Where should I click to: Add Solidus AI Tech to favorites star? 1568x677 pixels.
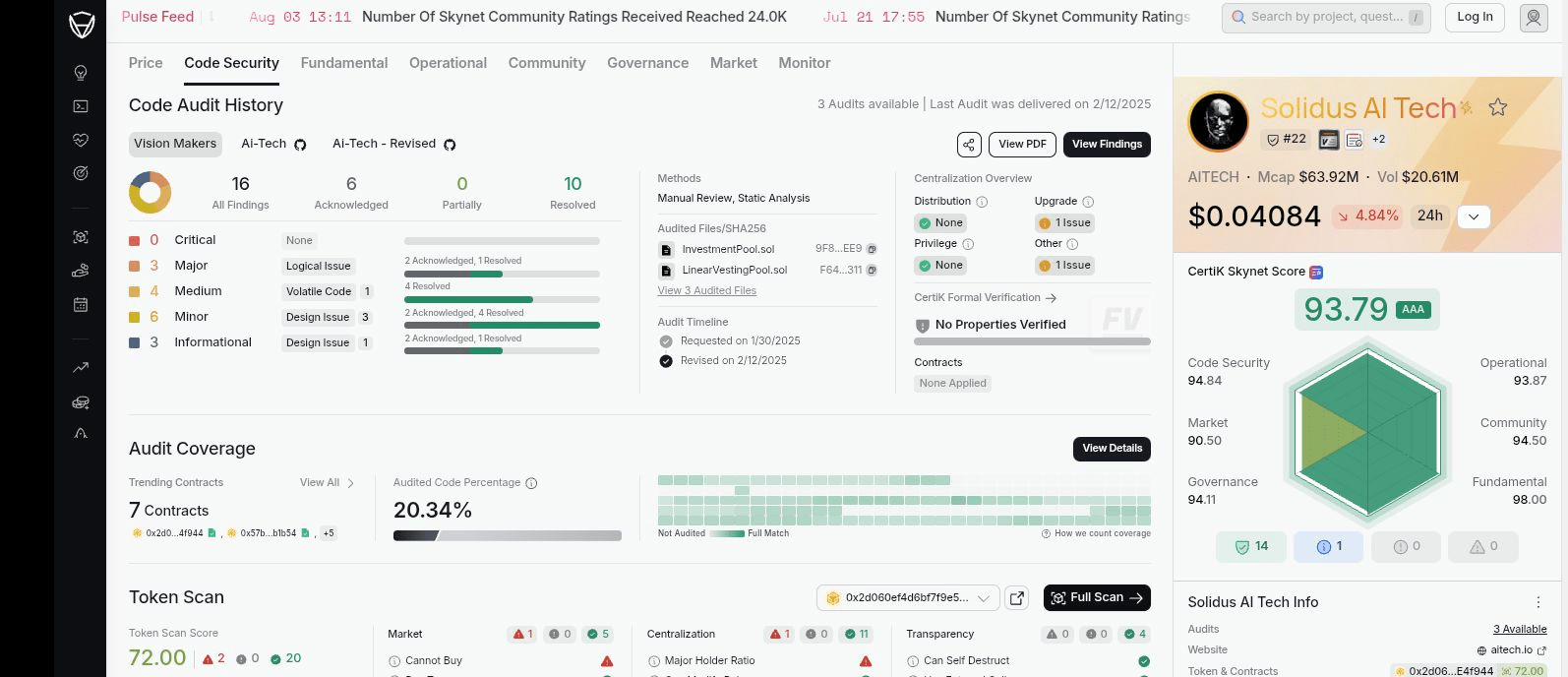[x=1497, y=107]
